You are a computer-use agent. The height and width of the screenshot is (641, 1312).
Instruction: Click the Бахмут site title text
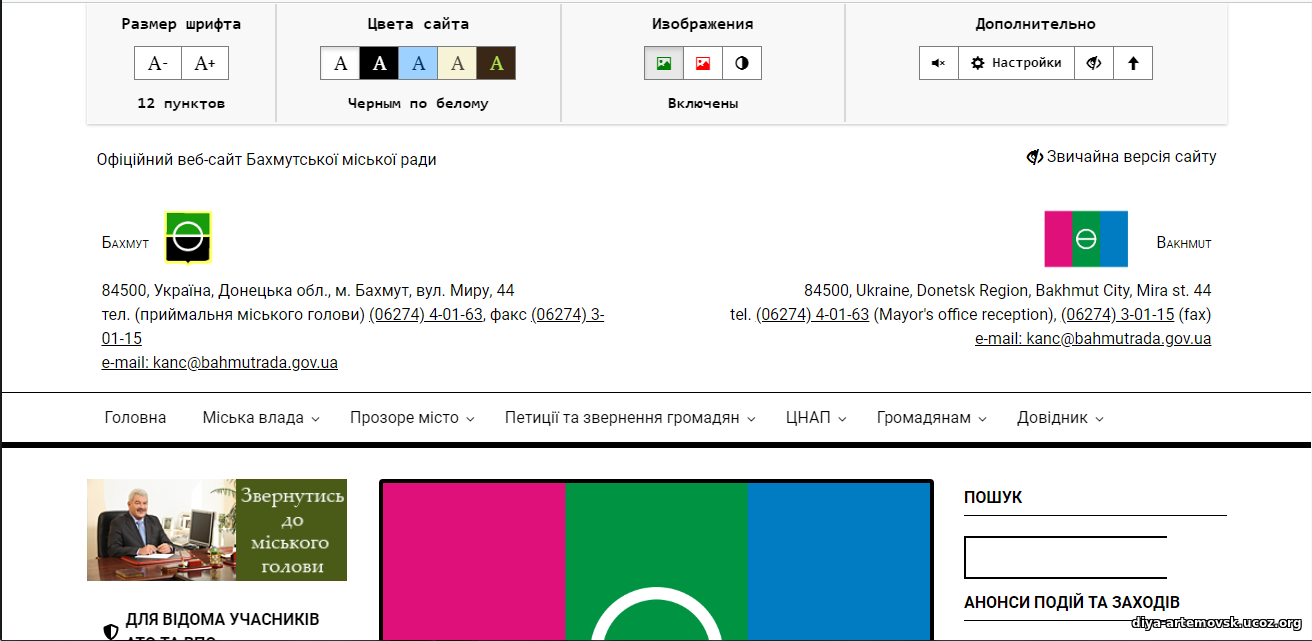pos(125,243)
